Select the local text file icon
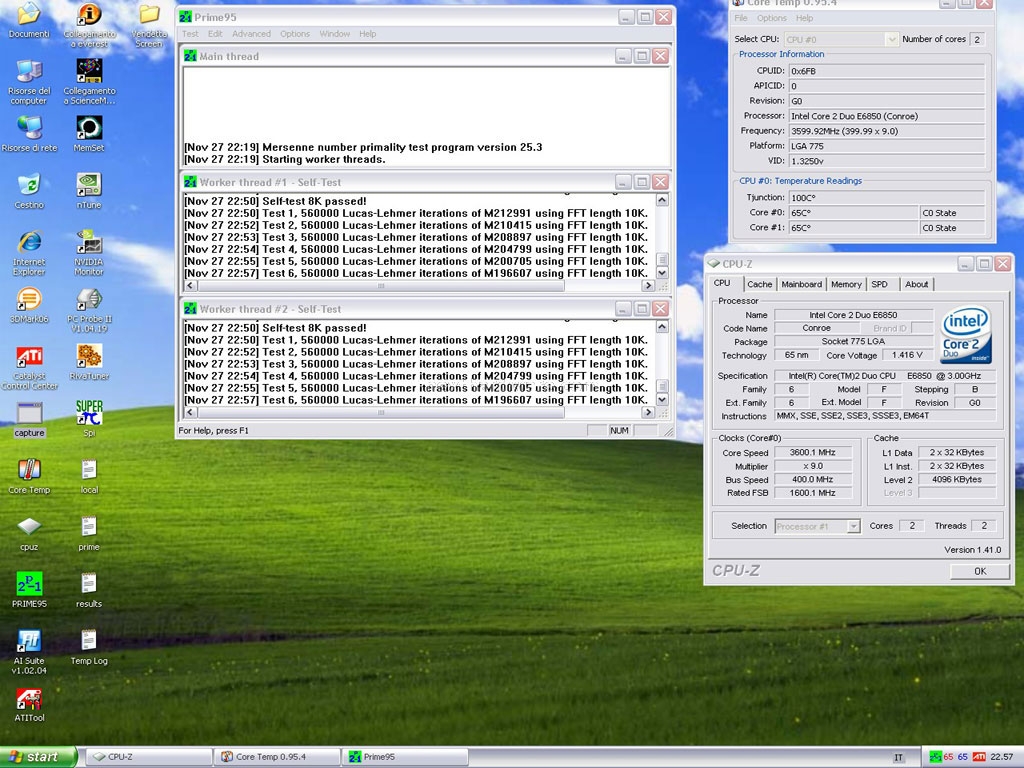Image resolution: width=1024 pixels, height=768 pixels. click(89, 476)
